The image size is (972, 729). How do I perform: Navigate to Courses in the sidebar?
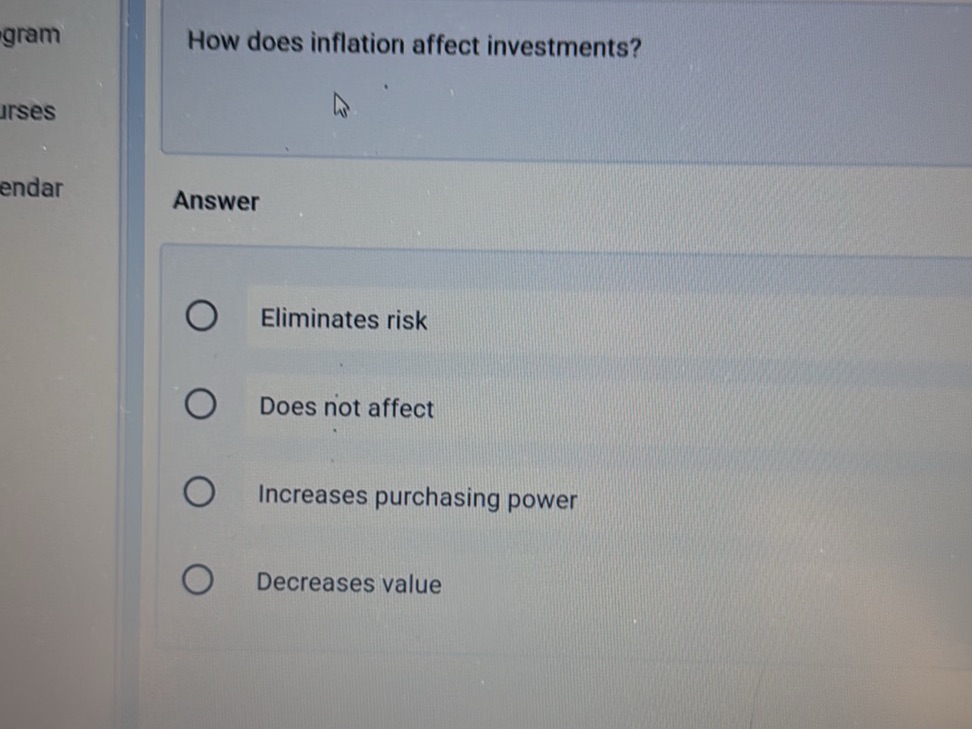pyautogui.click(x=27, y=112)
